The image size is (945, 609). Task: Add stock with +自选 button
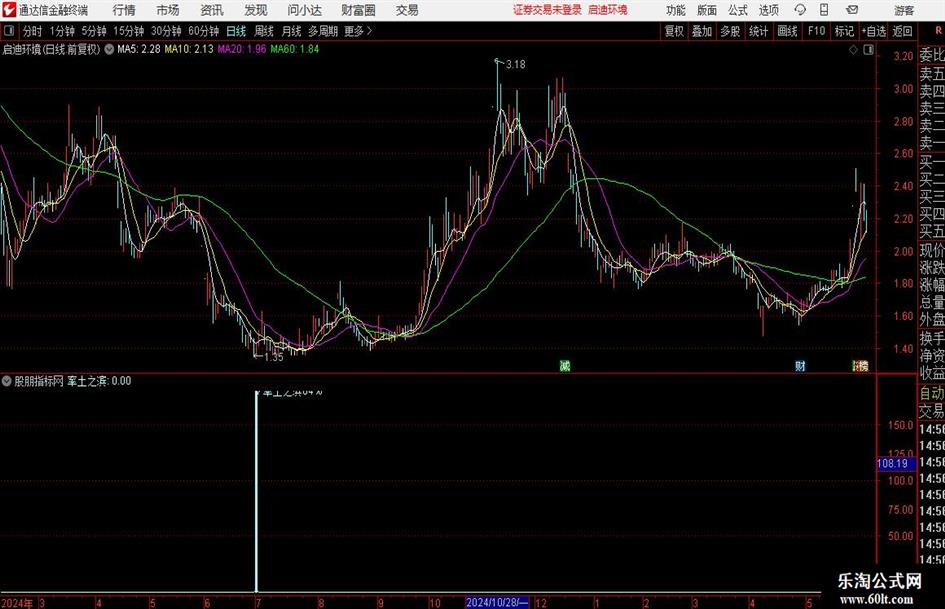click(874, 31)
